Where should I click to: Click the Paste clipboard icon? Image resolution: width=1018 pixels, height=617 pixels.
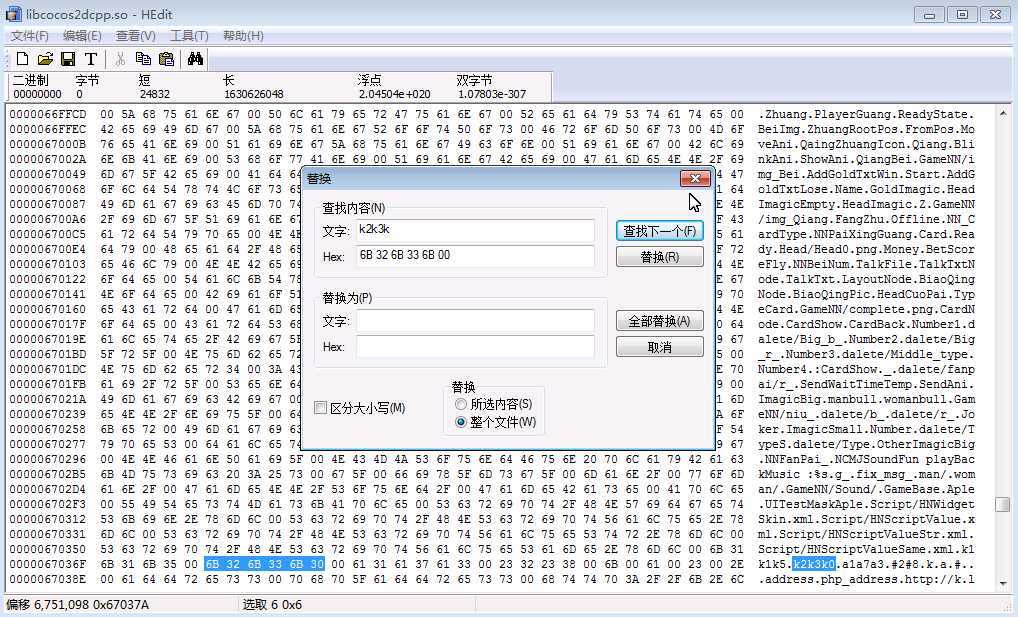point(166,59)
